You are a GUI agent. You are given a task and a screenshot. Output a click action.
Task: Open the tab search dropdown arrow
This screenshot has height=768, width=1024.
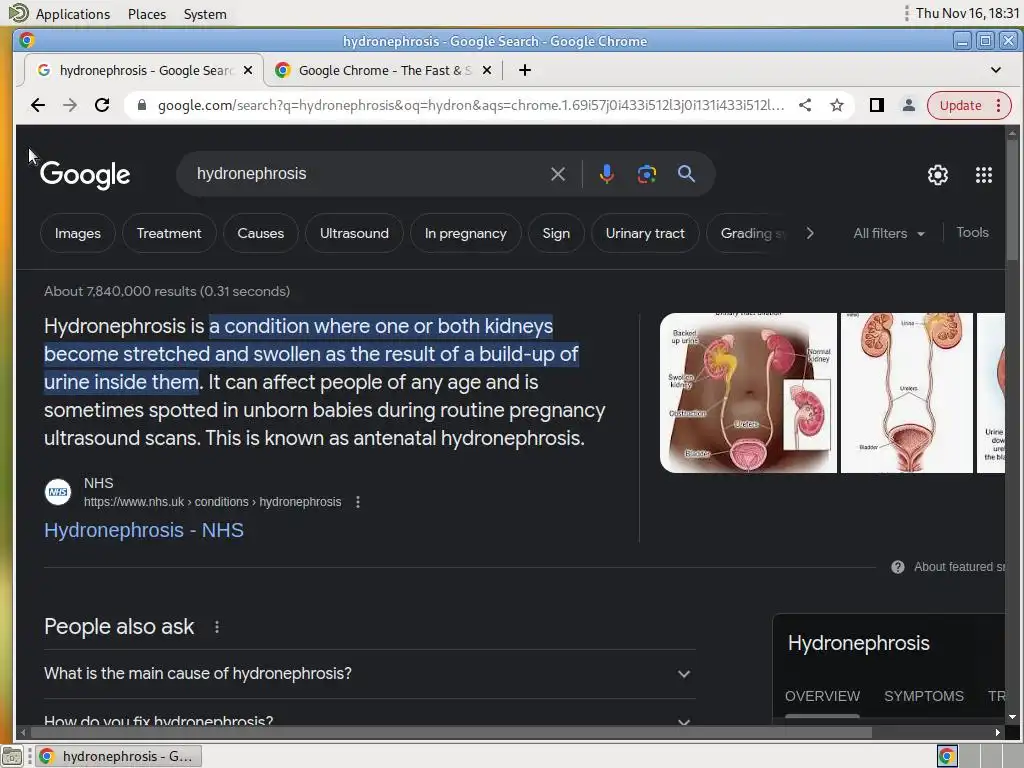pyautogui.click(x=996, y=70)
